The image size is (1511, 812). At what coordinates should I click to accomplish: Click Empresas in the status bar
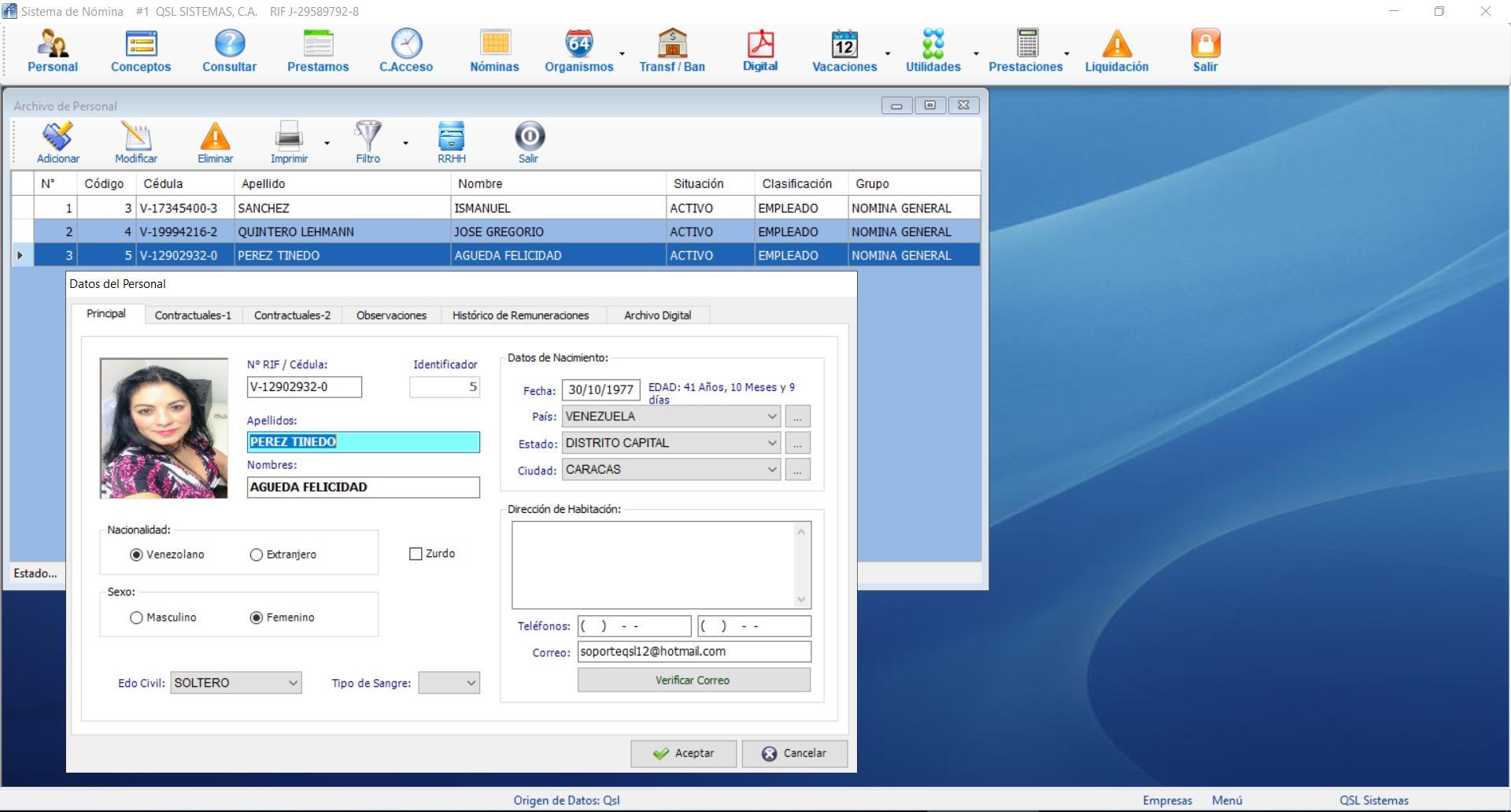click(1167, 800)
